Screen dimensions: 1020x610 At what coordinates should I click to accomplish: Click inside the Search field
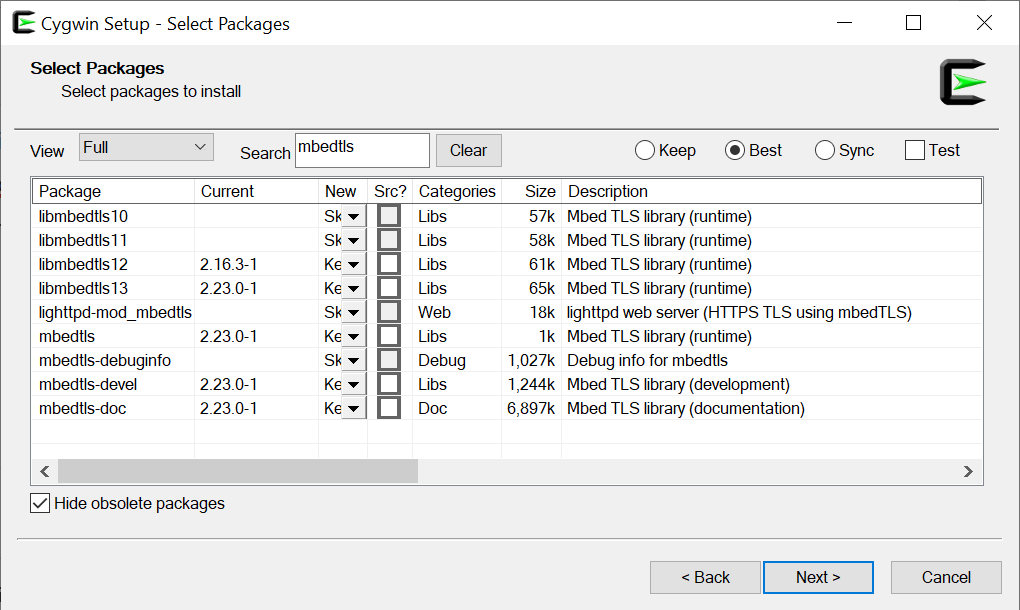362,150
